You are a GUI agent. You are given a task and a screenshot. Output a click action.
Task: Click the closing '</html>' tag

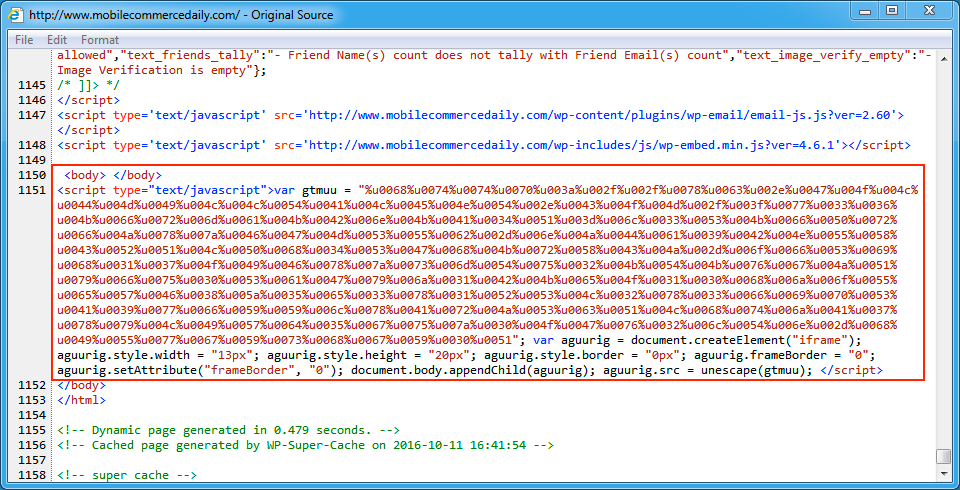click(81, 400)
